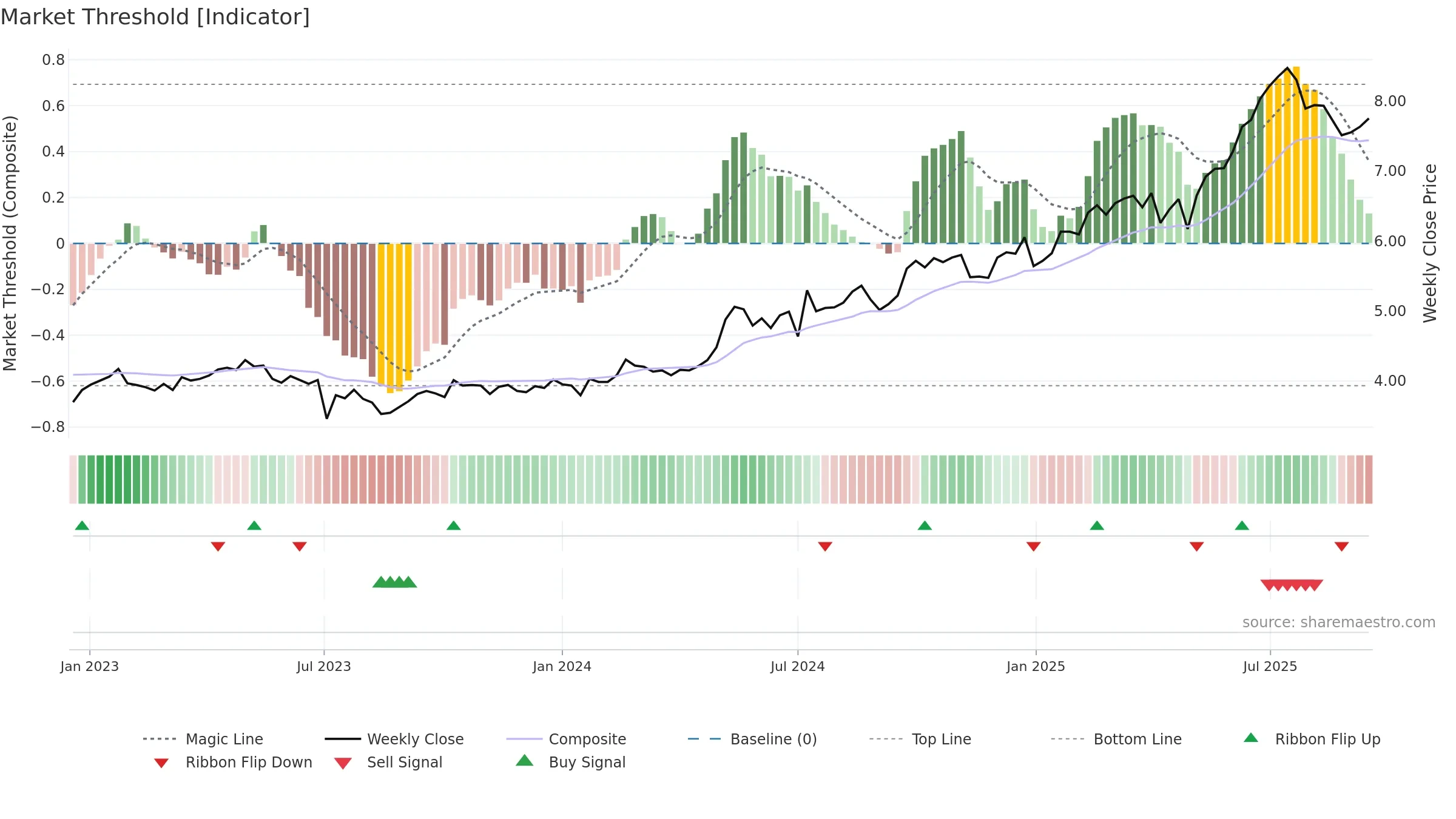Click the Market Threshold [Indicator] chart title

pos(155,17)
